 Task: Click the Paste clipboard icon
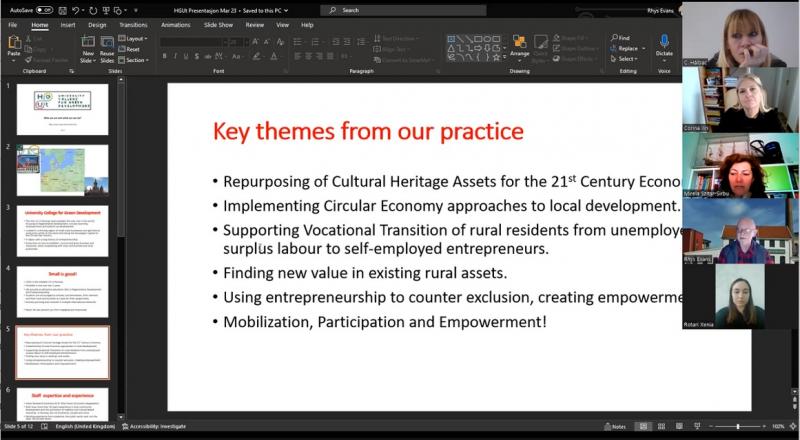coord(14,44)
